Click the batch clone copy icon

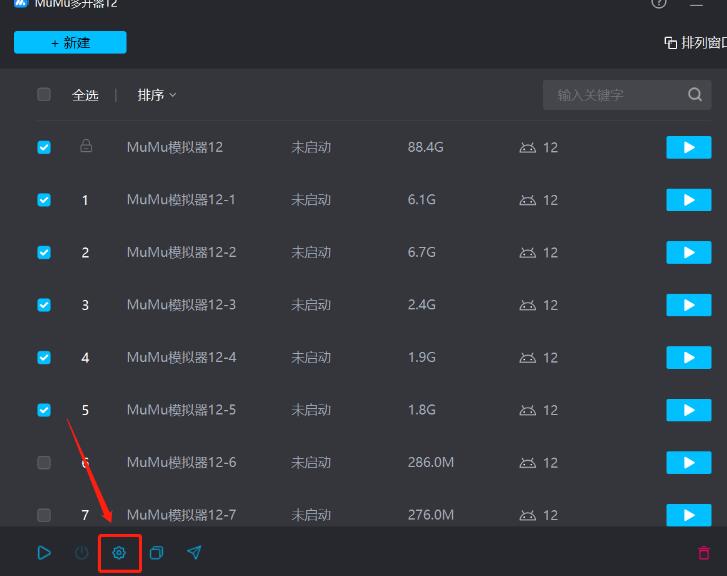point(157,552)
